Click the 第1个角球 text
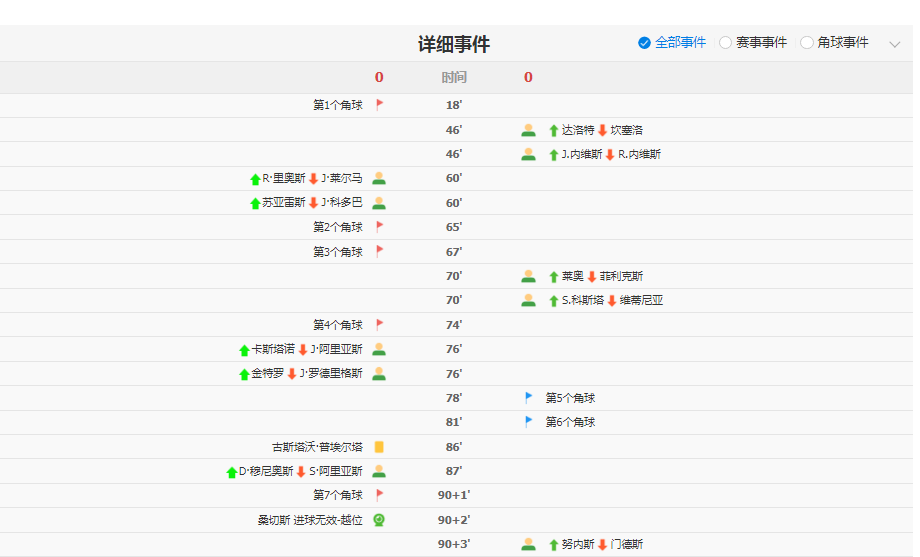 tap(338, 105)
